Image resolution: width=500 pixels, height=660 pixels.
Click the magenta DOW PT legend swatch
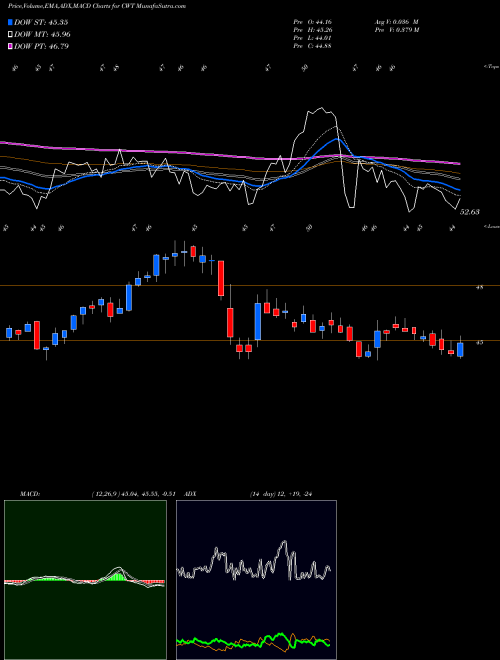pyautogui.click(x=10, y=46)
